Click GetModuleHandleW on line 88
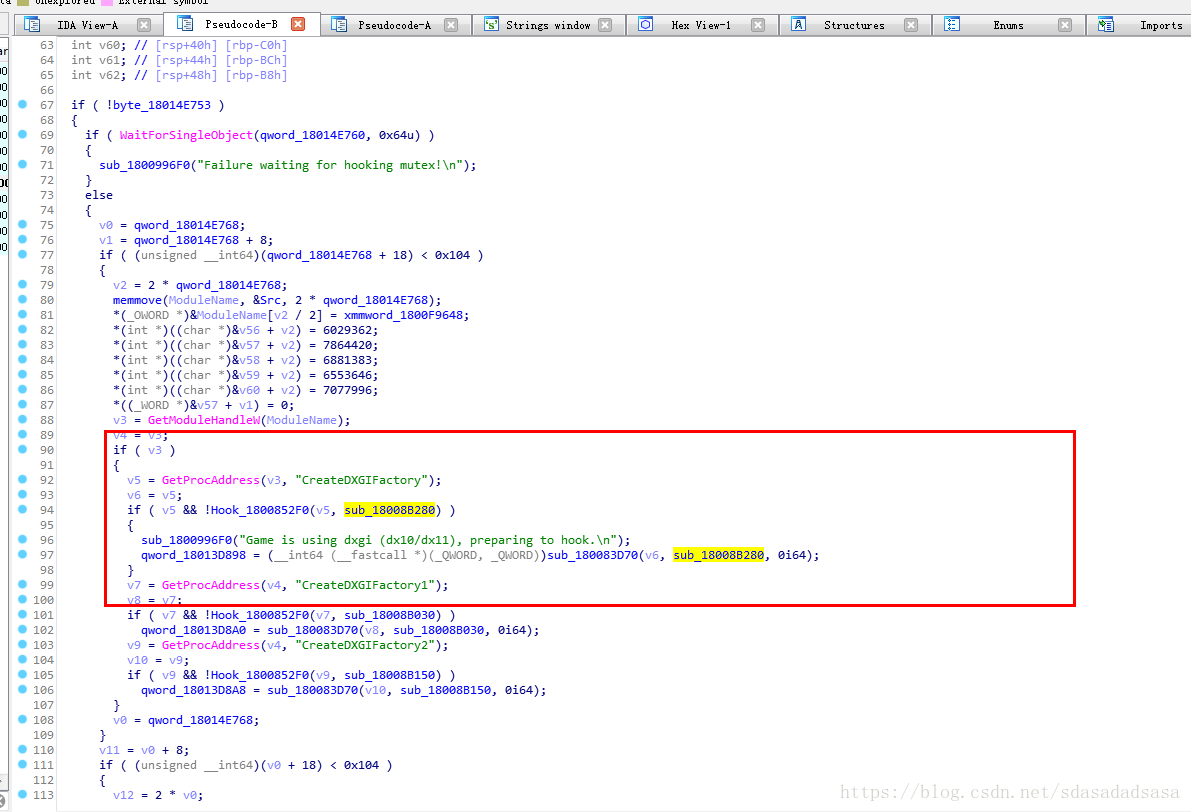Viewport: 1191px width, 812px height. pyautogui.click(x=204, y=420)
